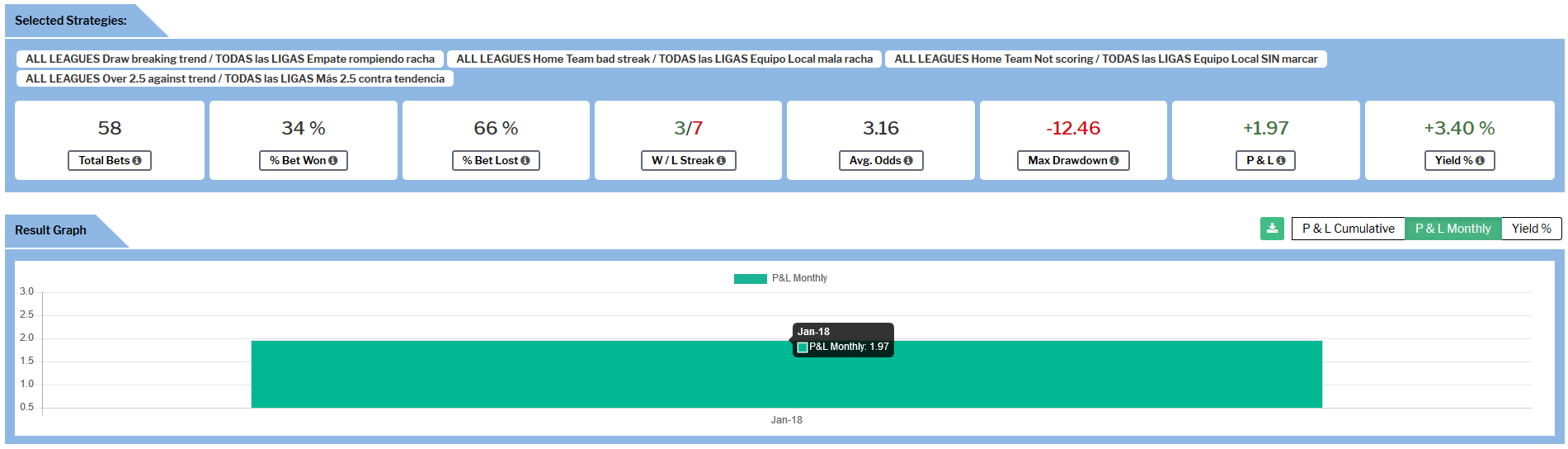1568x449 pixels.
Task: Click the Jan-18 green bar in chart
Action: (x=577, y=374)
